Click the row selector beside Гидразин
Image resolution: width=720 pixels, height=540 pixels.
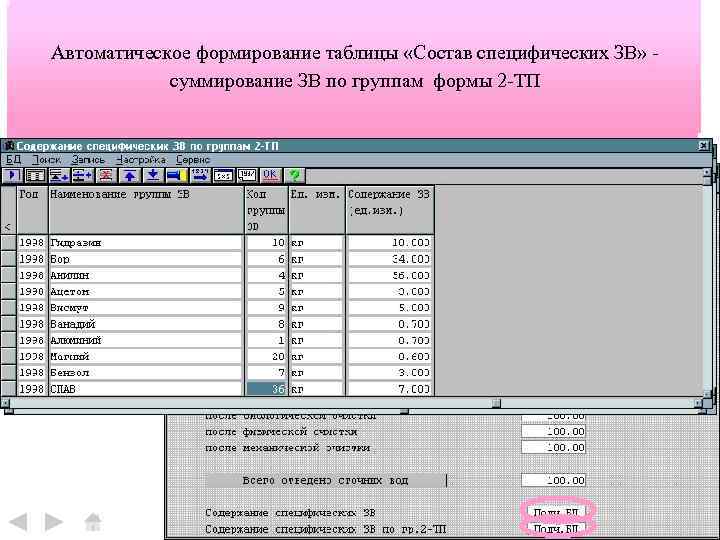click(8, 242)
